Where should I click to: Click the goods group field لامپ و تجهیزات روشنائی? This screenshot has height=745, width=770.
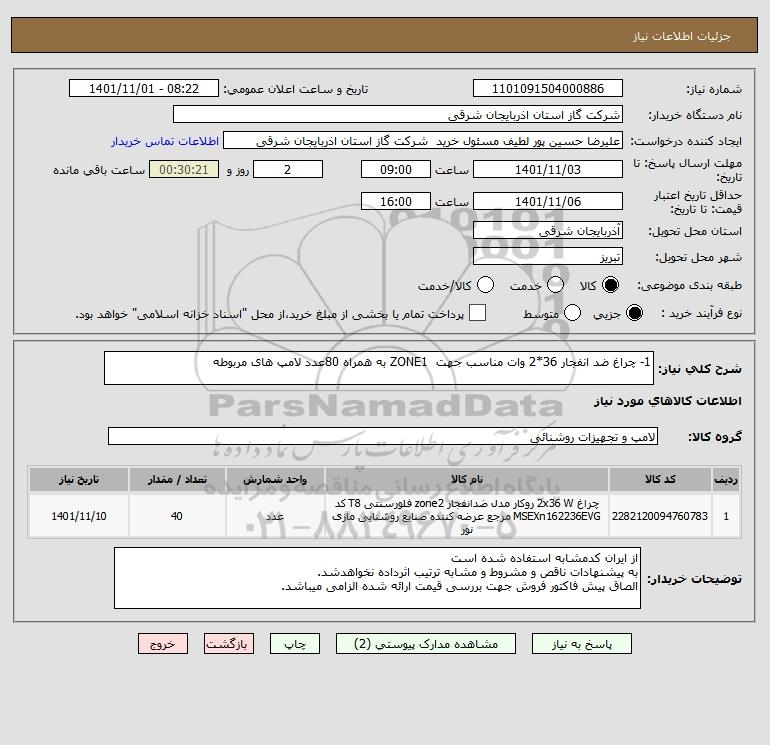click(x=383, y=436)
